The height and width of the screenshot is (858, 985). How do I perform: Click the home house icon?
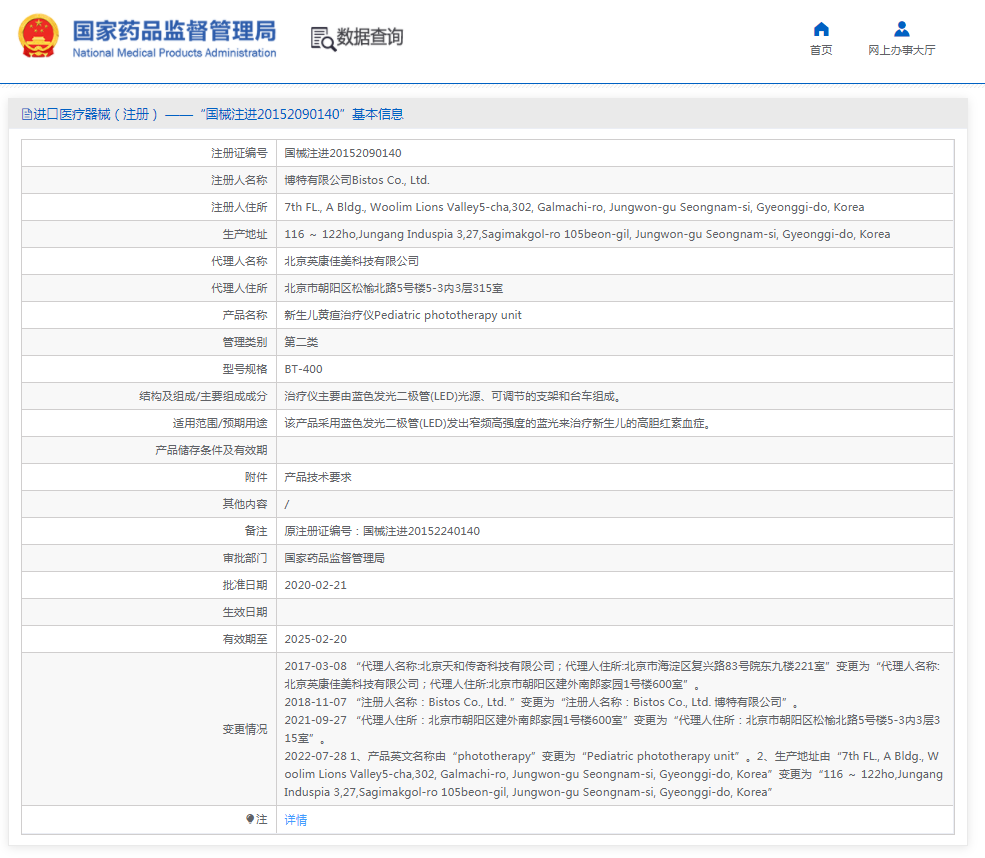point(821,29)
